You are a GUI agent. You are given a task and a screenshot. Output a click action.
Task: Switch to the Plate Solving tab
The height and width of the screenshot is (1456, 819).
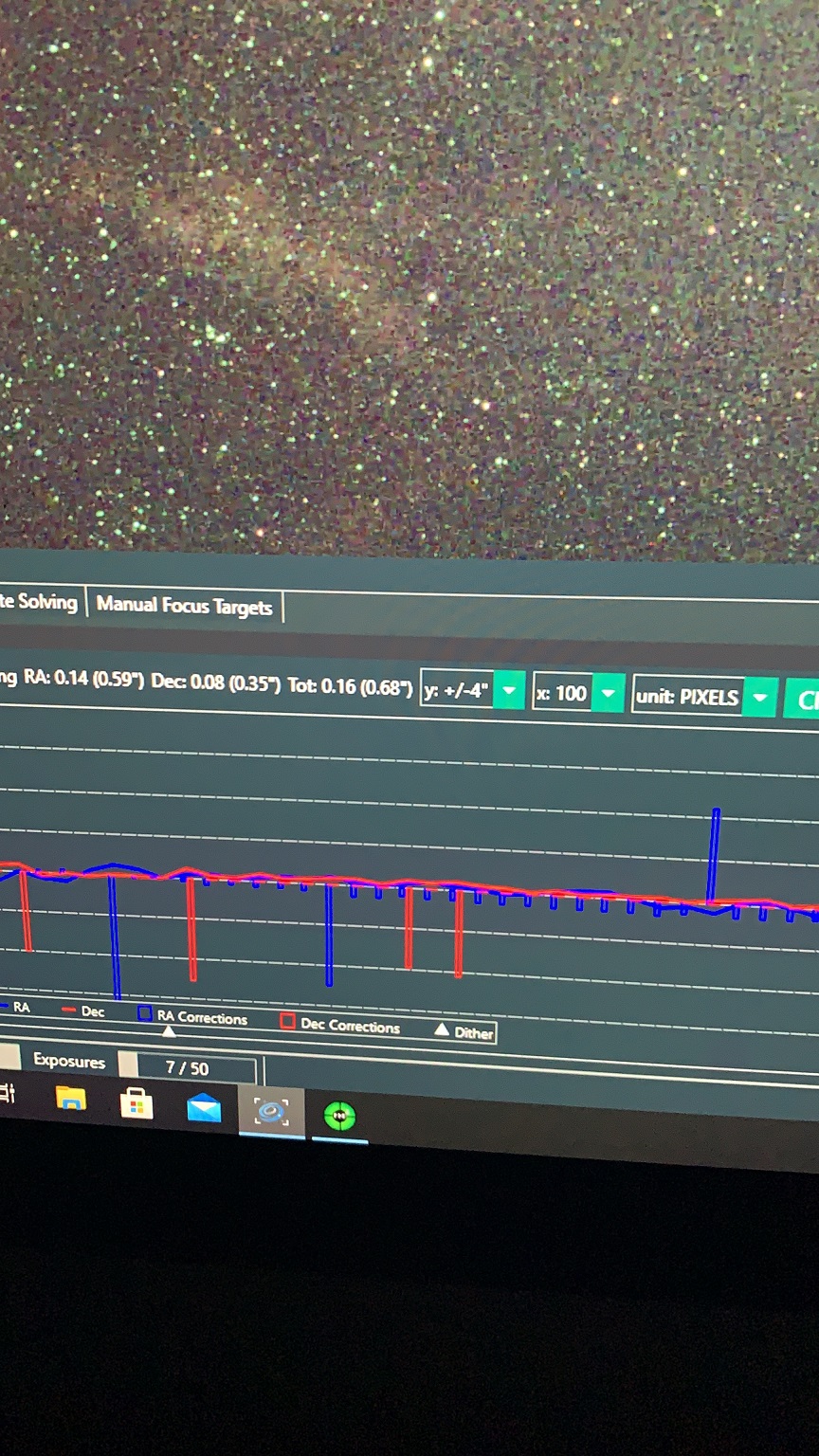point(39,602)
